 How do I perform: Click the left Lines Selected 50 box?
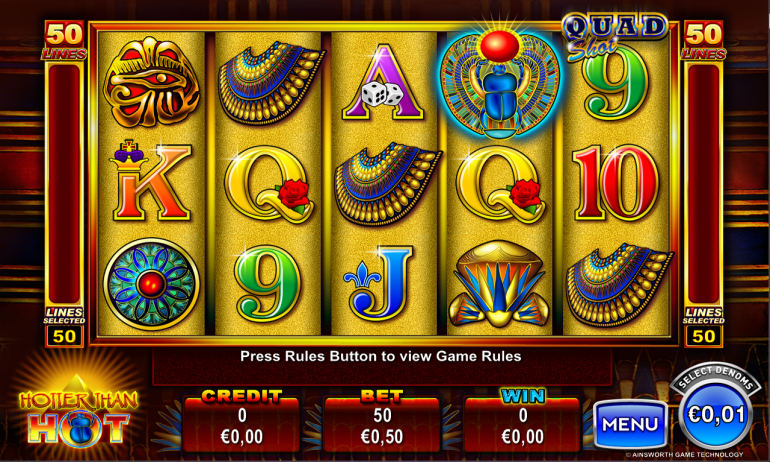tap(64, 336)
